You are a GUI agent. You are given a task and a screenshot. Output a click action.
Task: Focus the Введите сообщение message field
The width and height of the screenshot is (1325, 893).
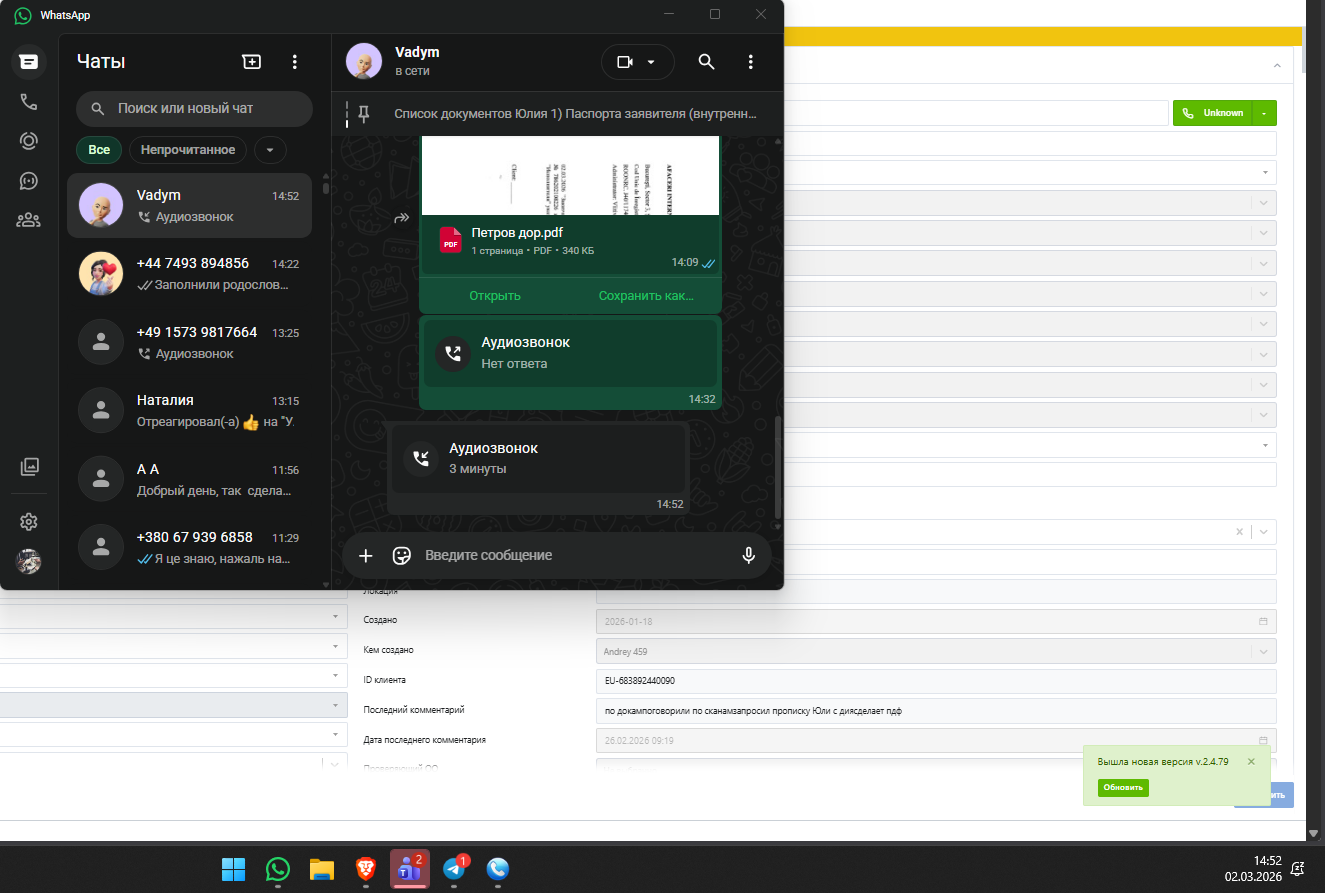coord(575,556)
